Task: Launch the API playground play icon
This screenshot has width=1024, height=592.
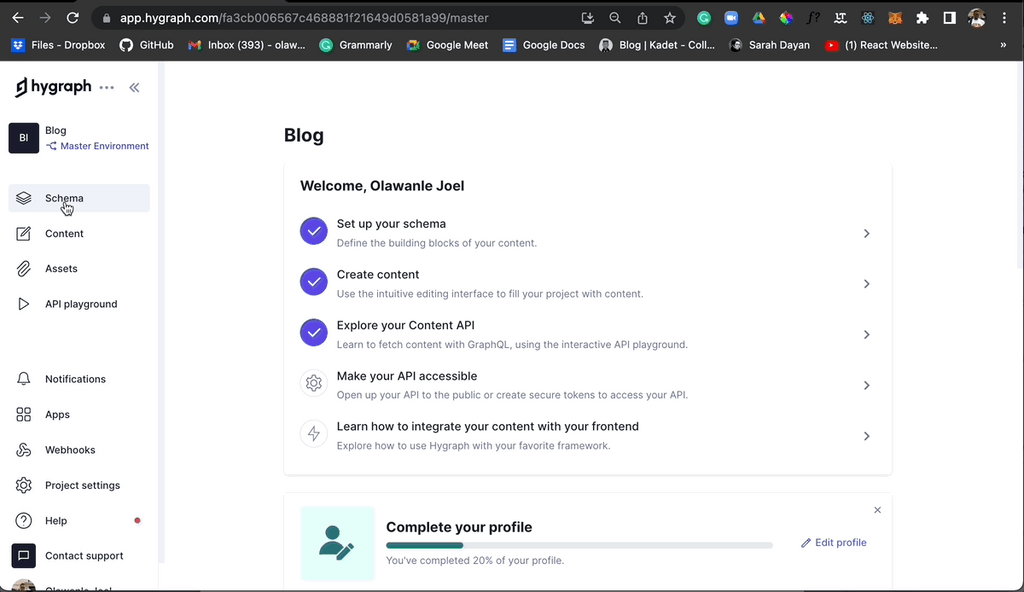Action: (x=24, y=304)
